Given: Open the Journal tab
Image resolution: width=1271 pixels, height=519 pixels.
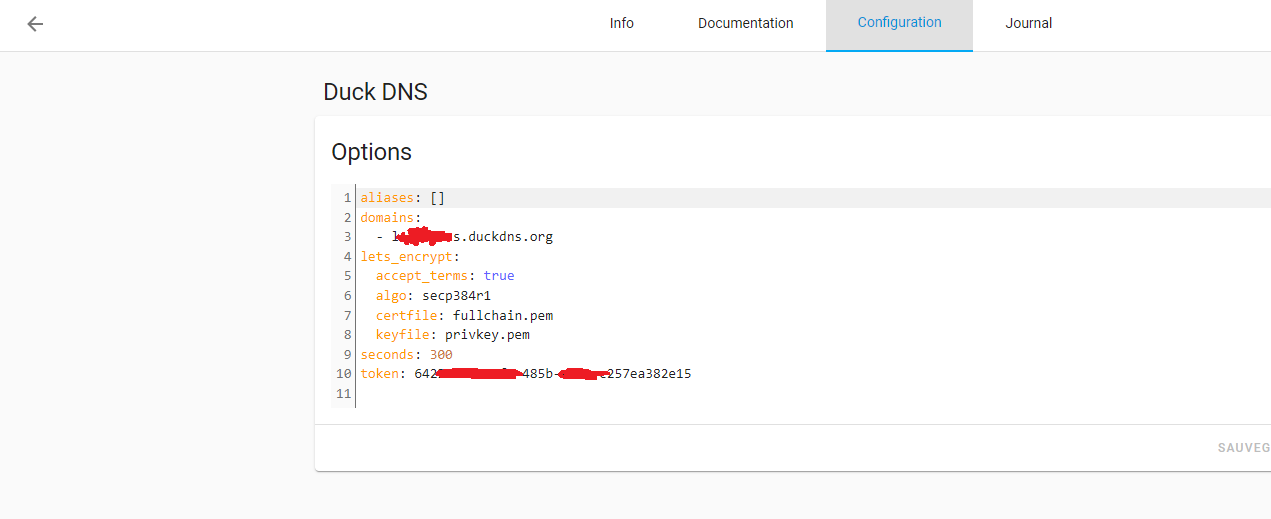Looking at the screenshot, I should click(1029, 23).
